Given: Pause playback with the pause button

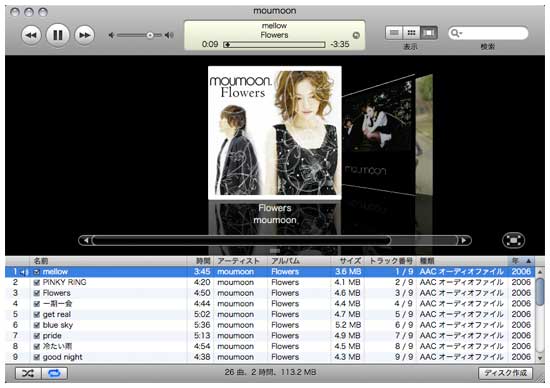Looking at the screenshot, I should click(x=58, y=35).
